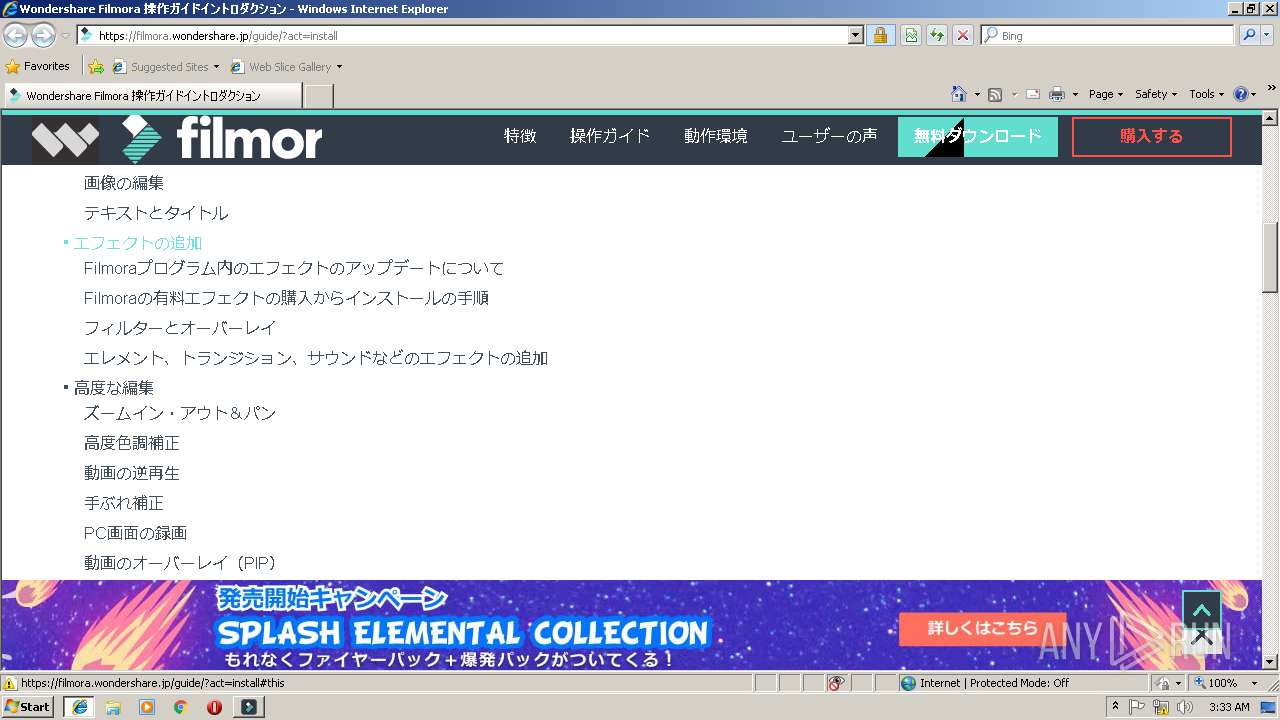Viewport: 1280px width, 720px height.
Task: Expand the Web Slice Gallery dropdown
Action: tap(339, 67)
